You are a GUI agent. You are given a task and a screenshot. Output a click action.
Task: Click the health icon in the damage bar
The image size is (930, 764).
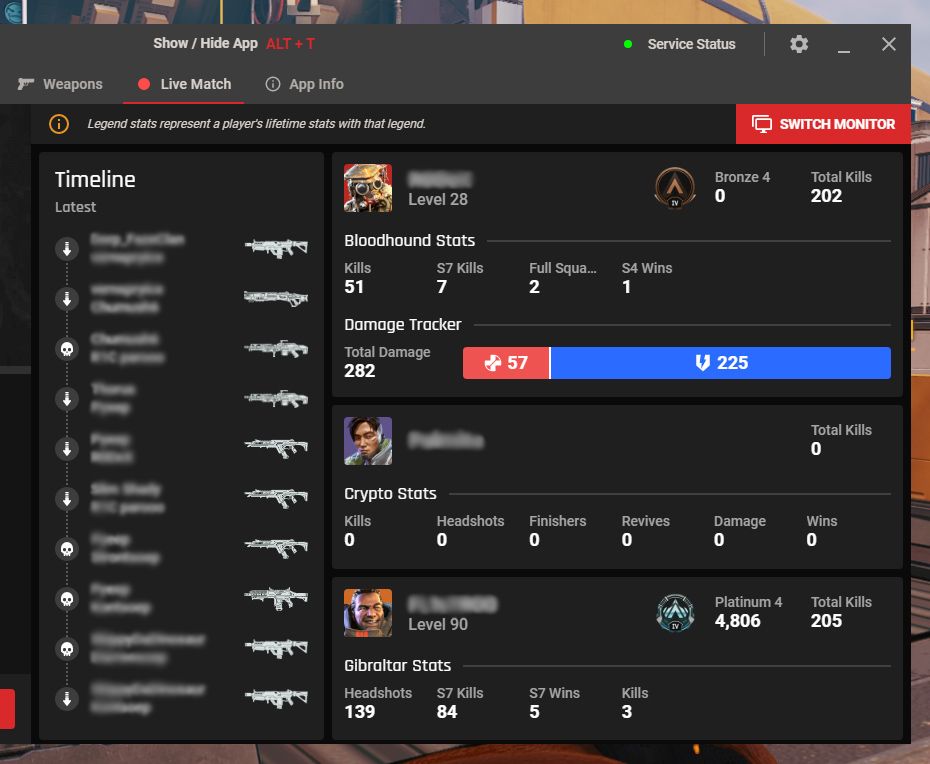click(x=493, y=363)
